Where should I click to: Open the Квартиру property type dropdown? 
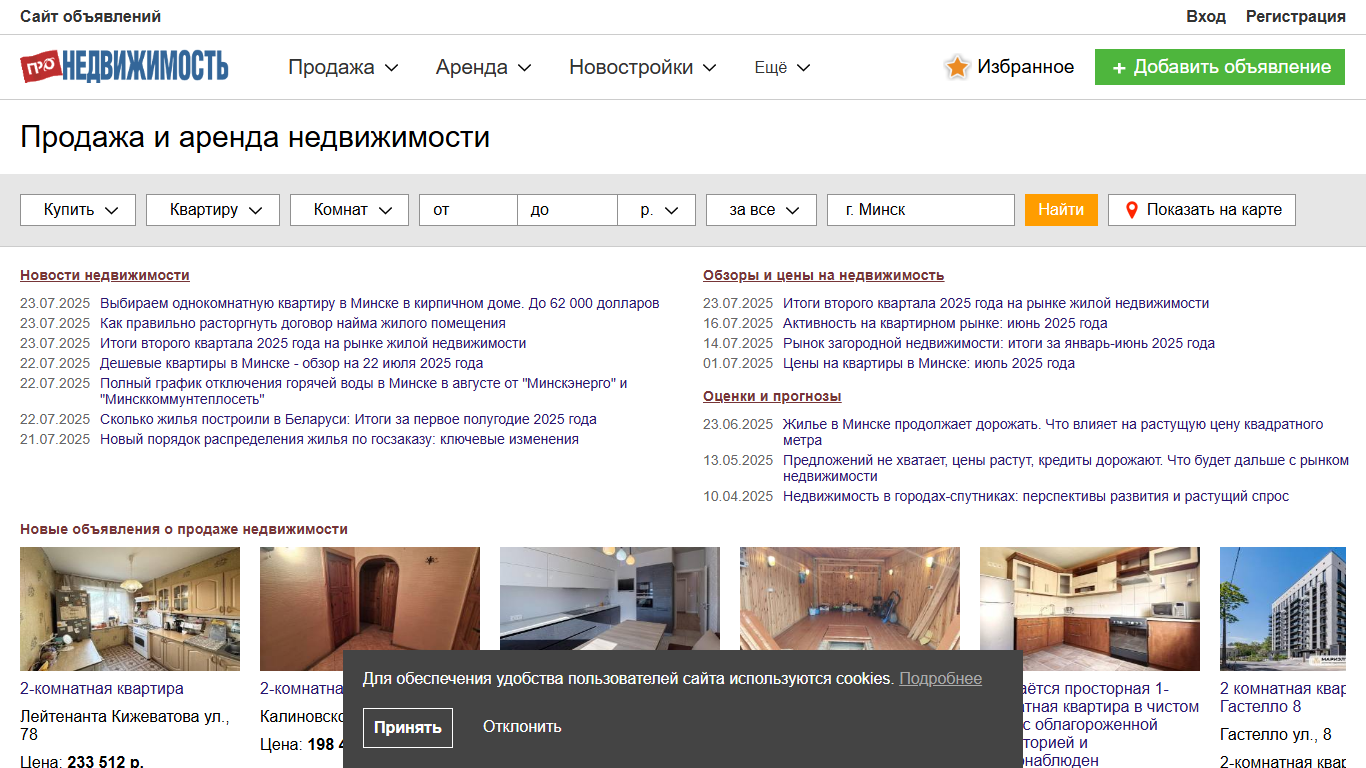coord(213,210)
